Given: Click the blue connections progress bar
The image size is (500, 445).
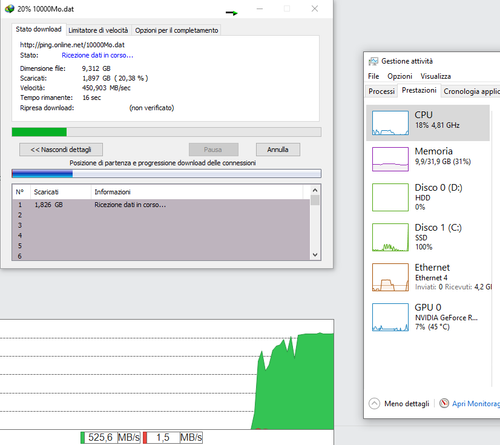Looking at the screenshot, I should point(166,173).
